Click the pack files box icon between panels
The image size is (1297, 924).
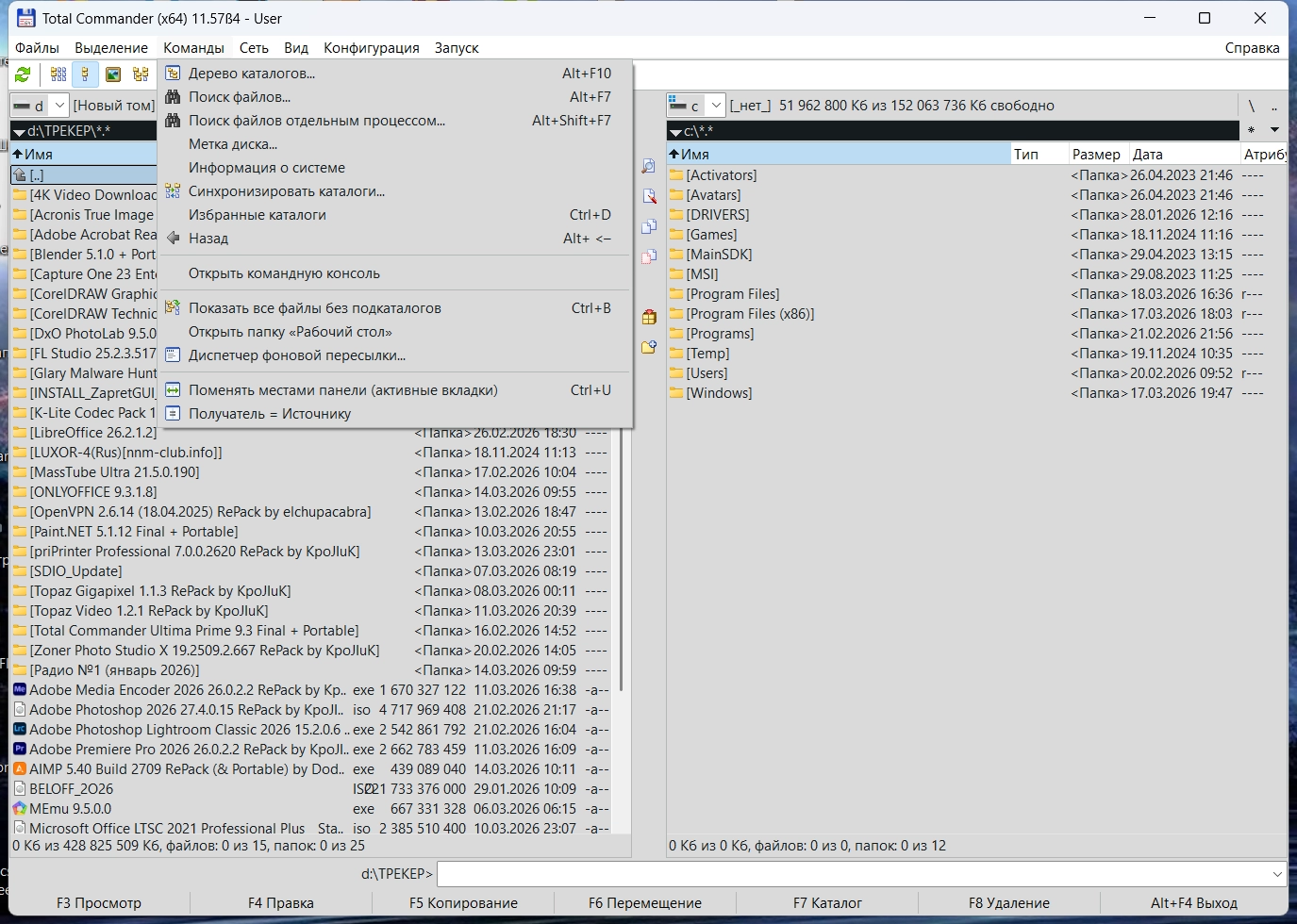click(x=649, y=317)
